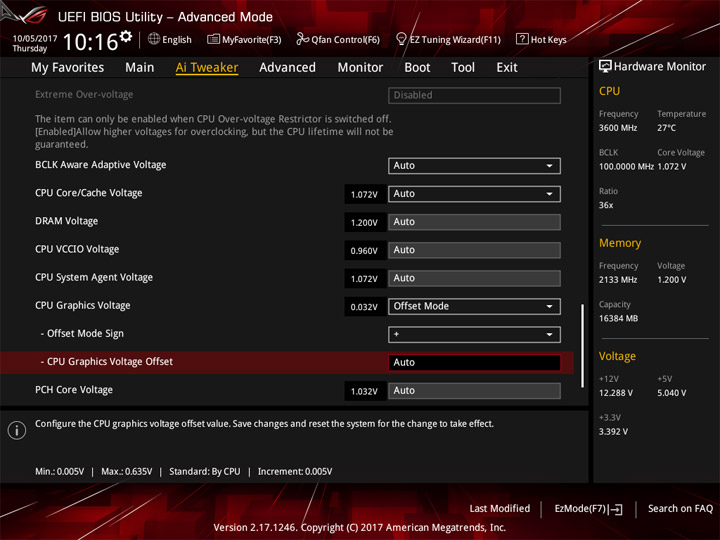The height and width of the screenshot is (540, 720).
Task: Open CPU Graphics Voltage Offset Mode dropdown
Action: coord(474,306)
